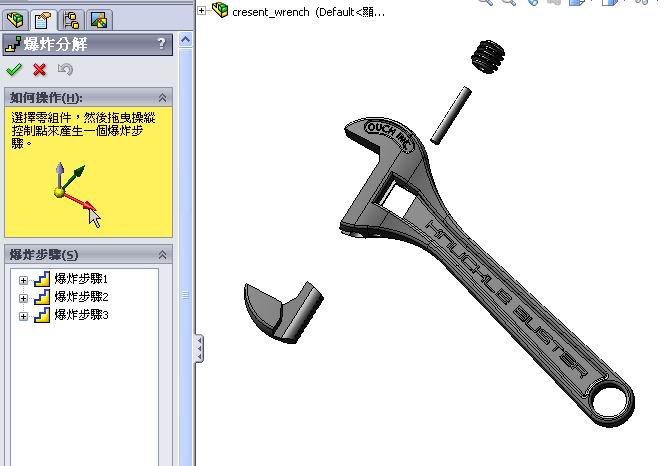Collapse the 爆炸步驟(S) section

pos(162,255)
